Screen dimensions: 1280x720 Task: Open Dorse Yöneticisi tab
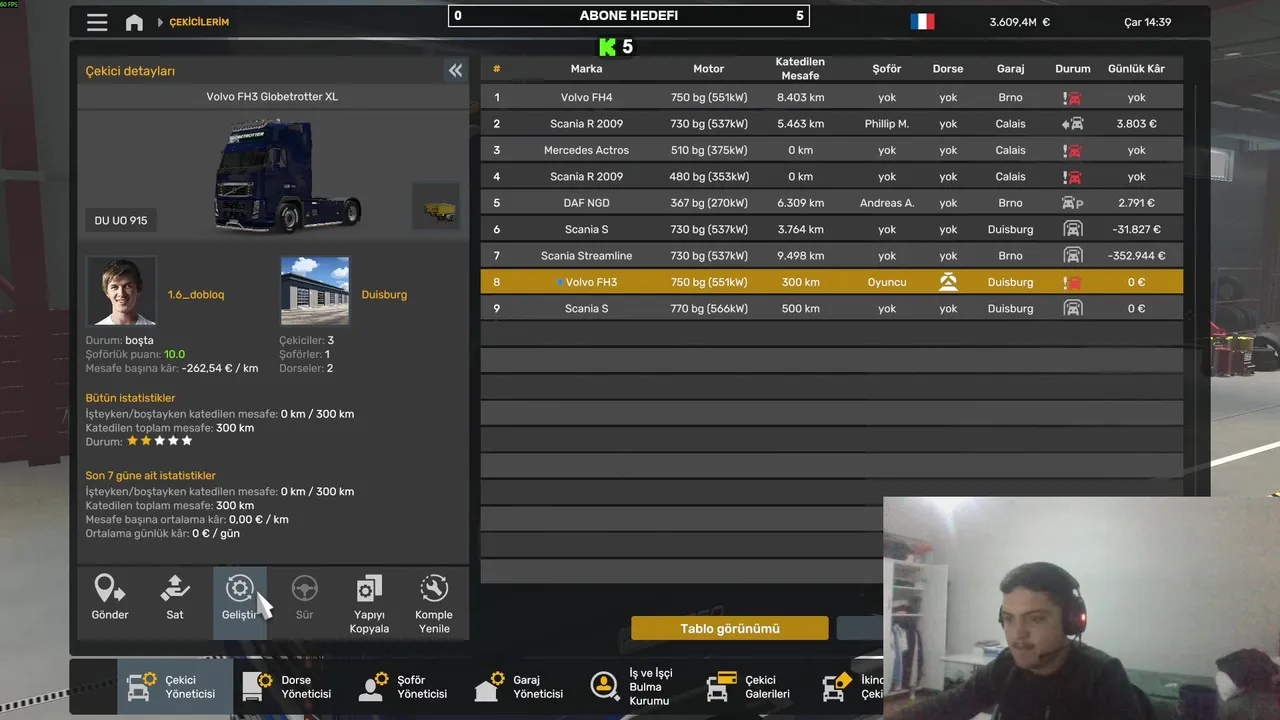coord(290,687)
